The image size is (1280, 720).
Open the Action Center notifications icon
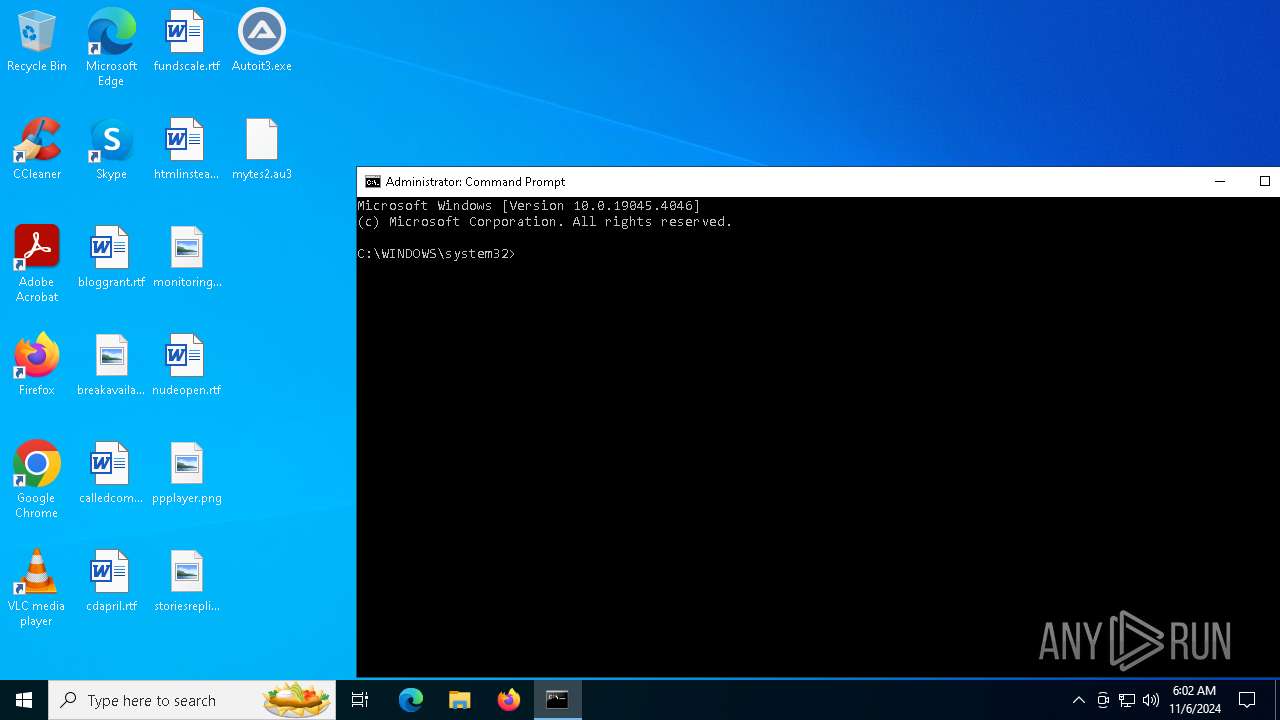pyautogui.click(x=1247, y=700)
